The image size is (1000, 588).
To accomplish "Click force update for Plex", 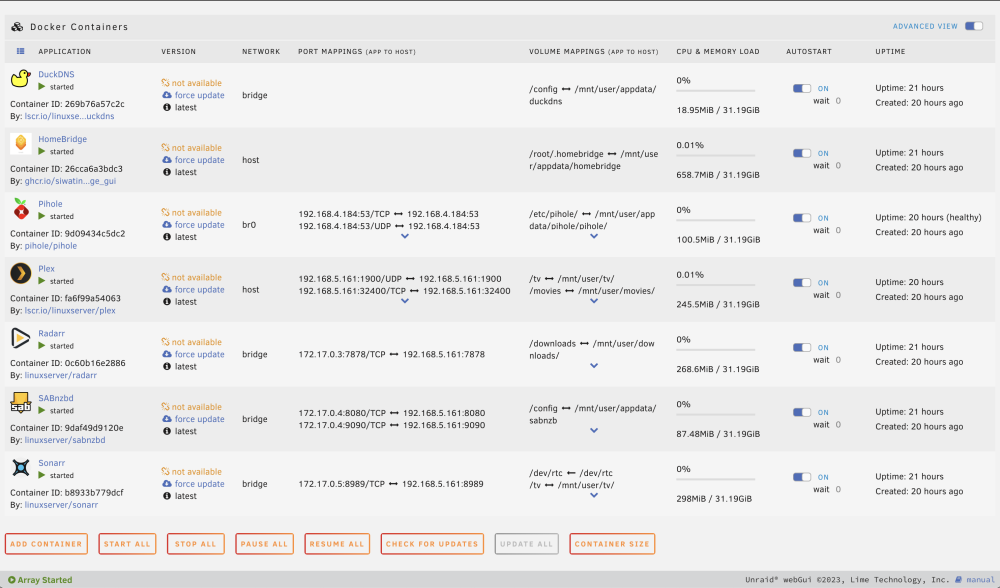I will (199, 290).
